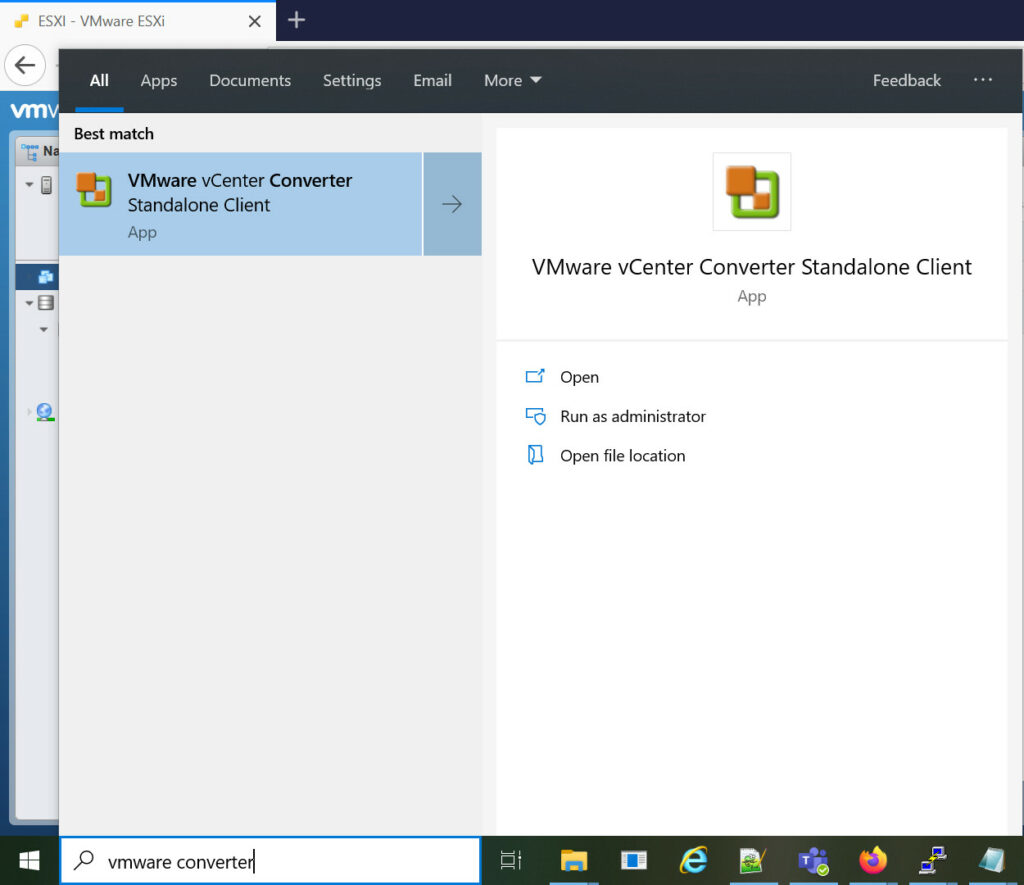Collapse the Storage tree node in ESXi navigator
The height and width of the screenshot is (885, 1024).
coord(29,303)
